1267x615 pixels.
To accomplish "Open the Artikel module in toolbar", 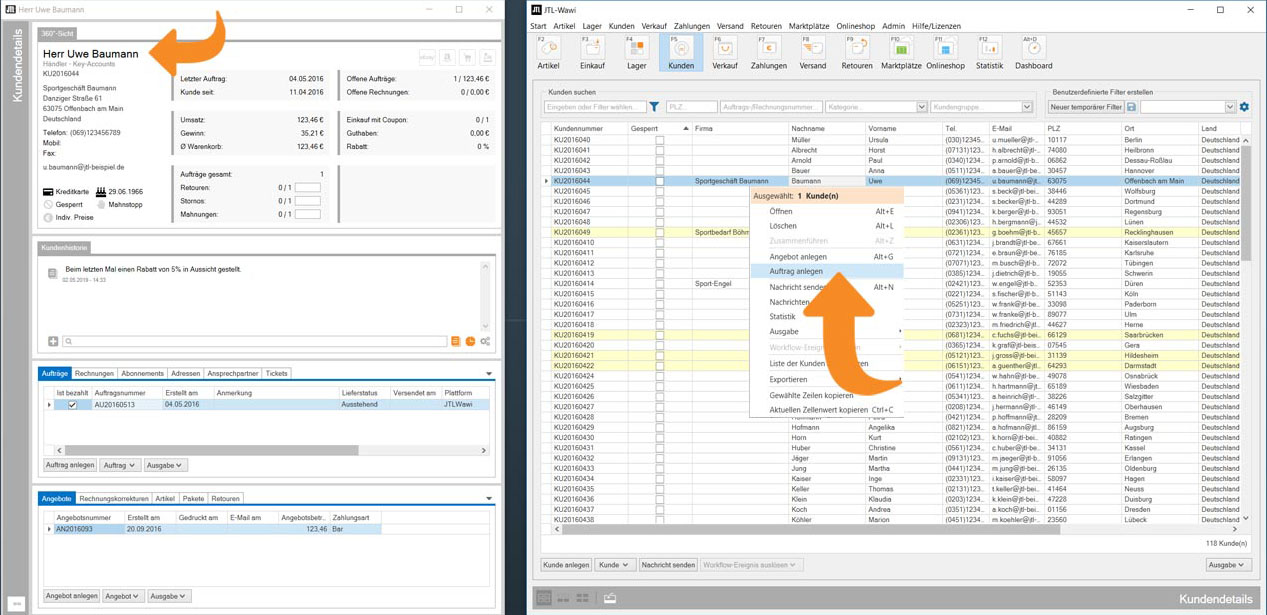I will [x=548, y=52].
